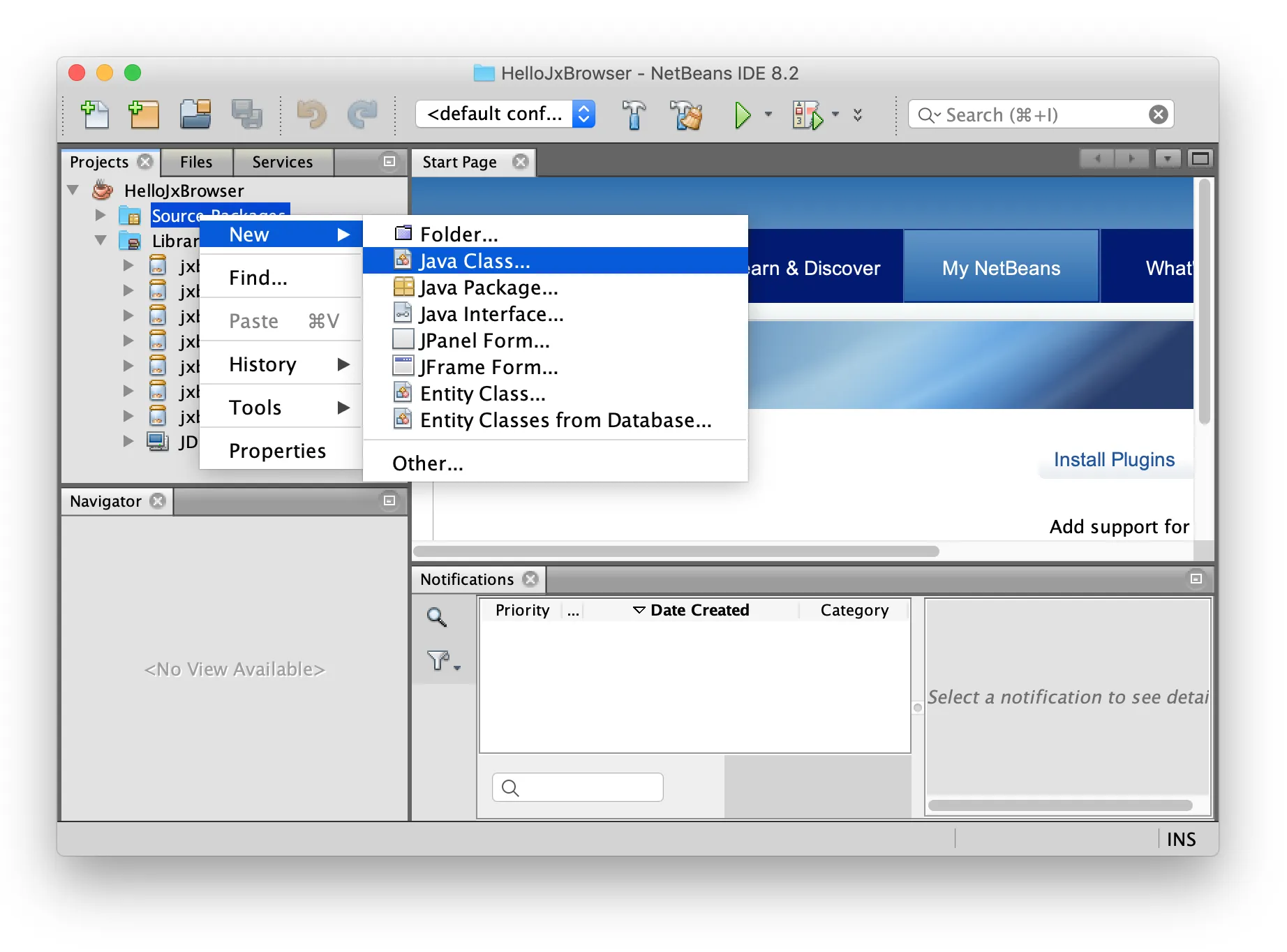Select Java Interface... menu item

(556, 314)
